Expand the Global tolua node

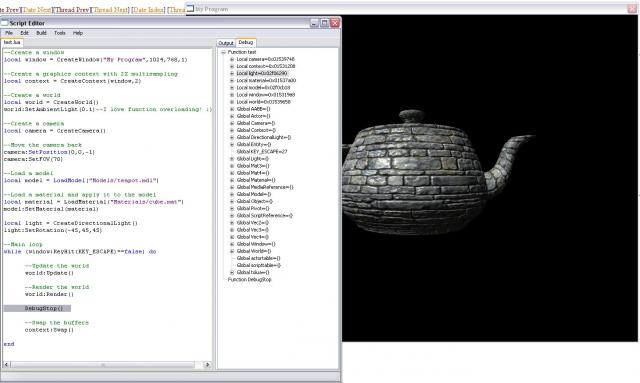point(232,272)
